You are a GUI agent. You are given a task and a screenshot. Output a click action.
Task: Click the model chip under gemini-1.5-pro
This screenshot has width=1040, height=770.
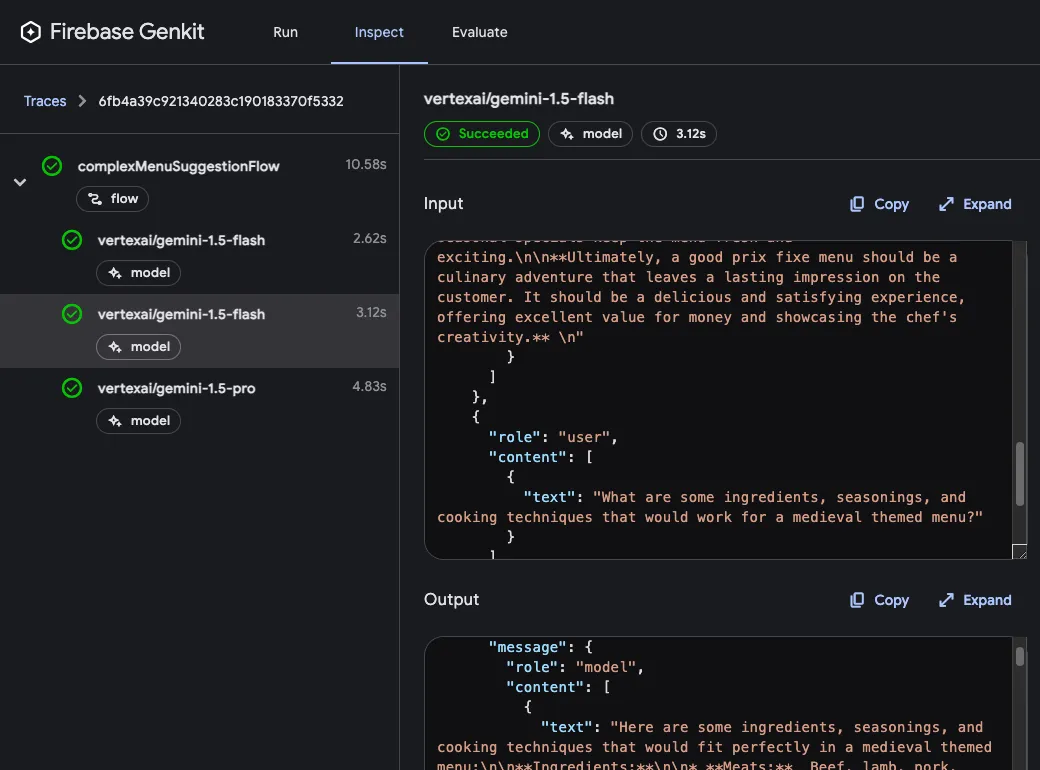click(138, 421)
